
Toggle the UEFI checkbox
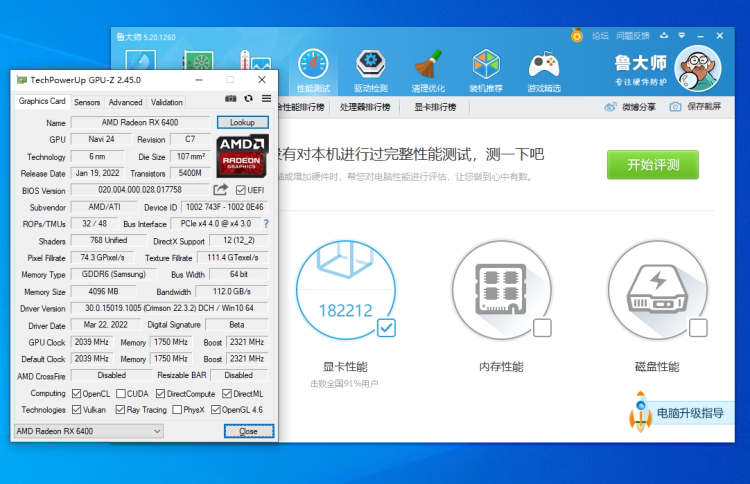pyautogui.click(x=241, y=190)
